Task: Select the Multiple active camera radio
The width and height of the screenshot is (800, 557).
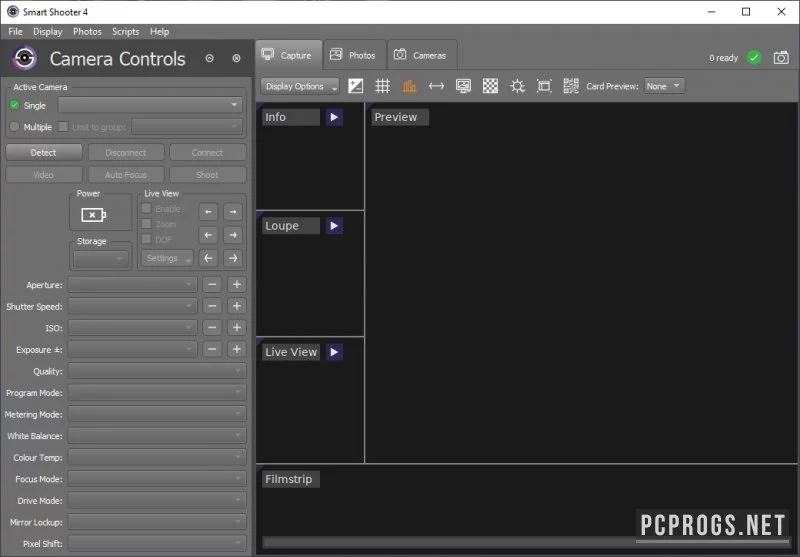Action: 14,126
